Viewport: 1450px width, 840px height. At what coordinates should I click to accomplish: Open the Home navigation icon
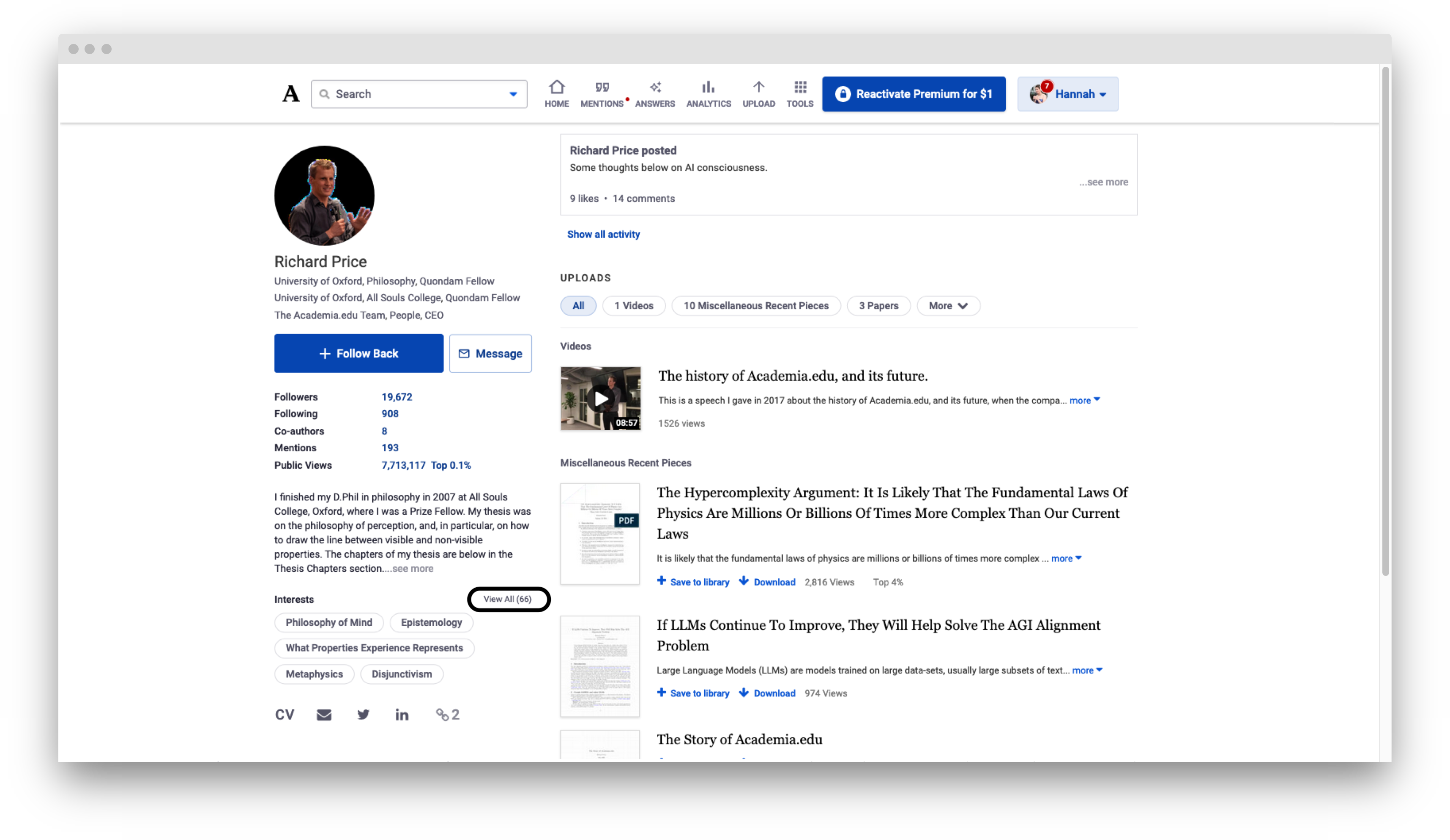pos(556,94)
